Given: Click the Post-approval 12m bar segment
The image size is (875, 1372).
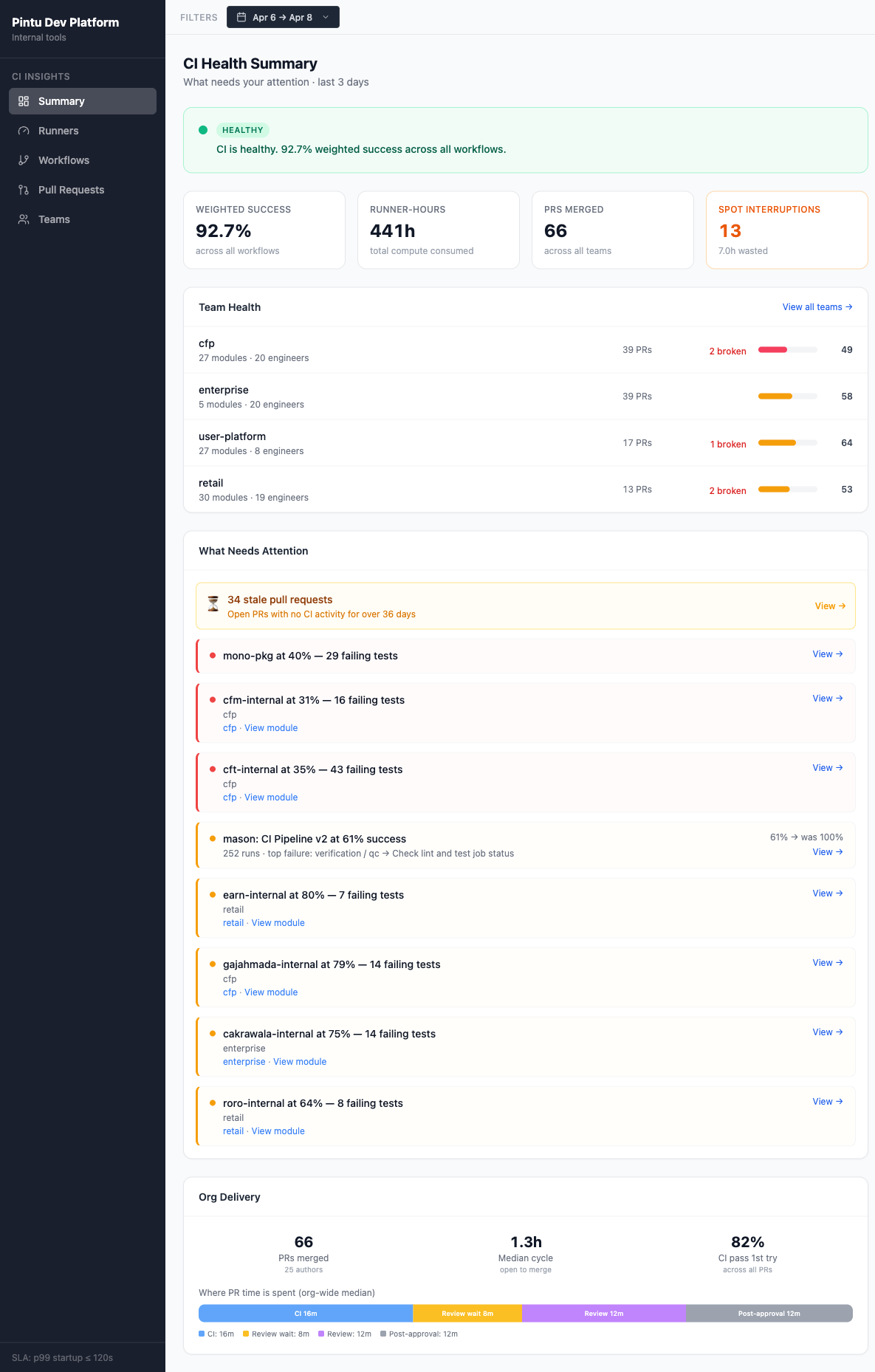Looking at the screenshot, I should tap(769, 1313).
